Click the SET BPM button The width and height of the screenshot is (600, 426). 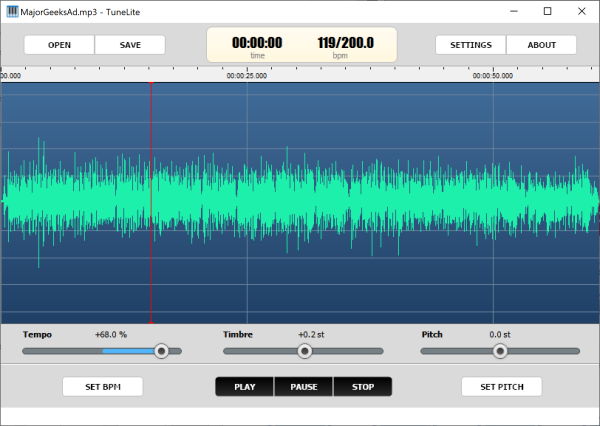tap(102, 387)
